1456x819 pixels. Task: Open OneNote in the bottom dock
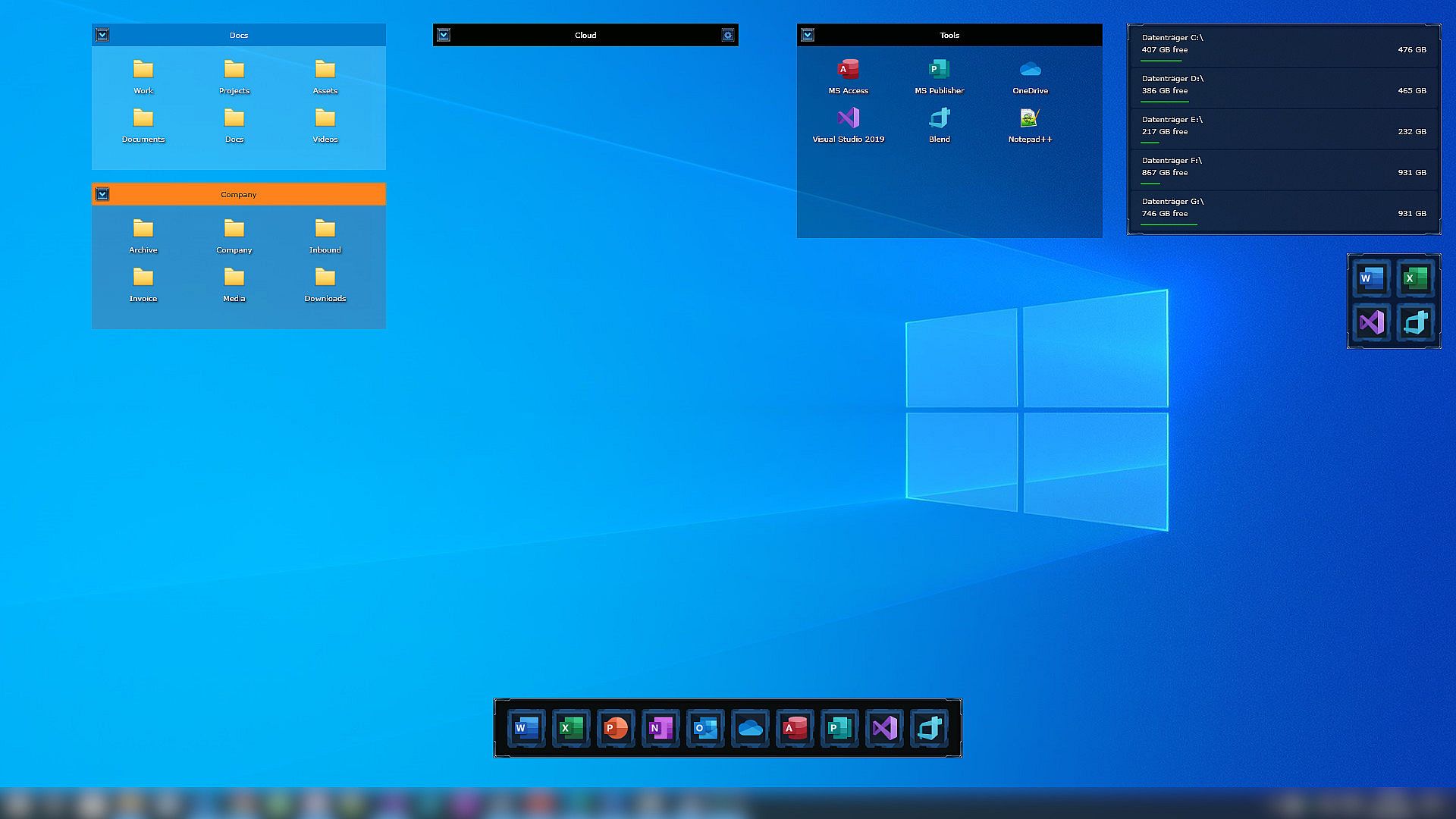(660, 729)
